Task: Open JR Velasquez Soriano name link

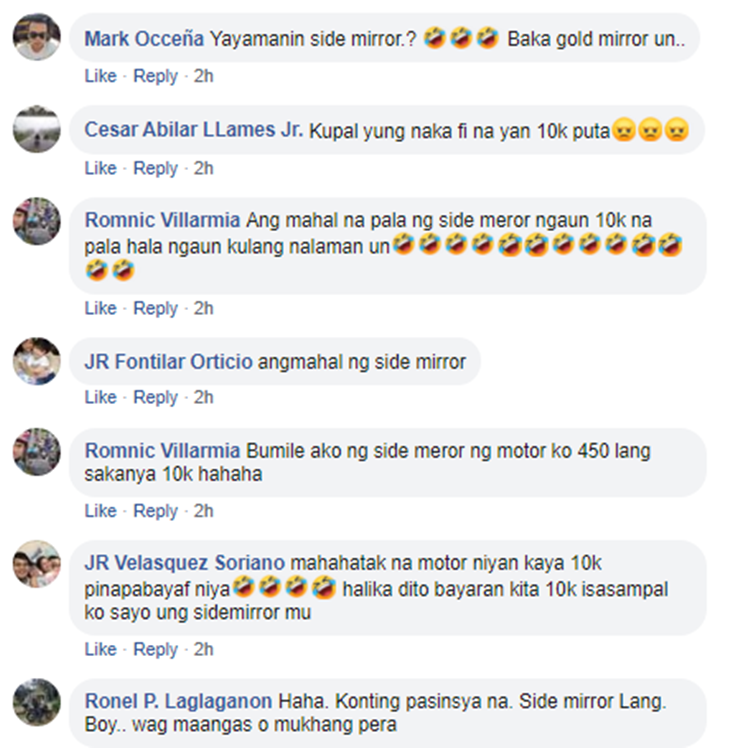Action: click(185, 563)
